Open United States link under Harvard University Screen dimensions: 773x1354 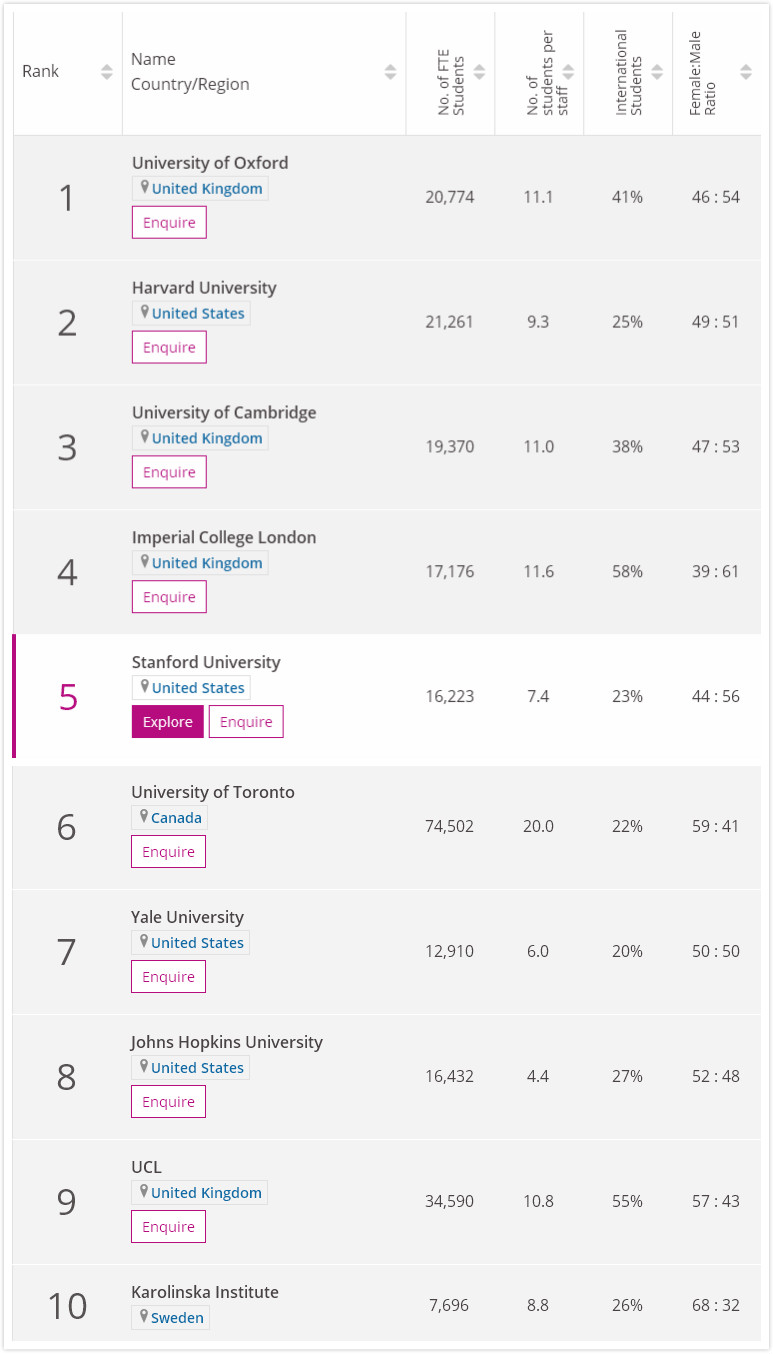198,314
